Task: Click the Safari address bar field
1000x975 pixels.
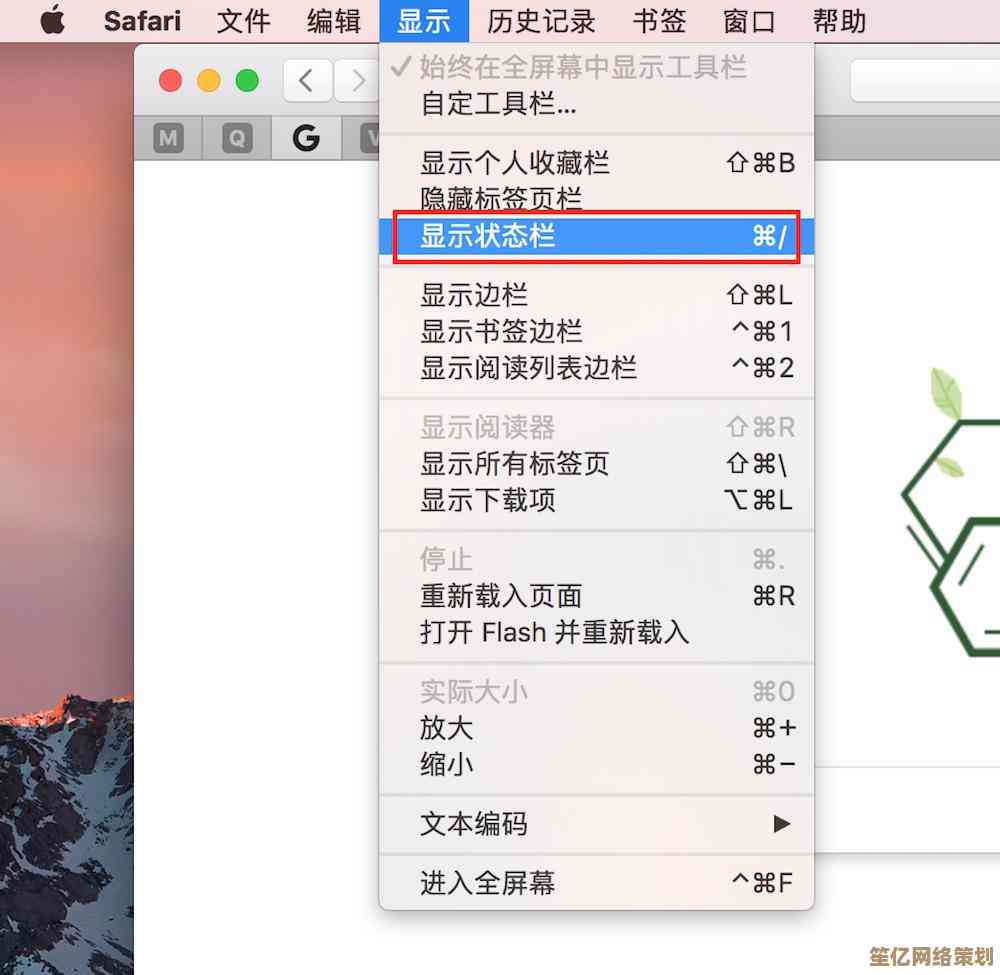Action: coord(925,81)
